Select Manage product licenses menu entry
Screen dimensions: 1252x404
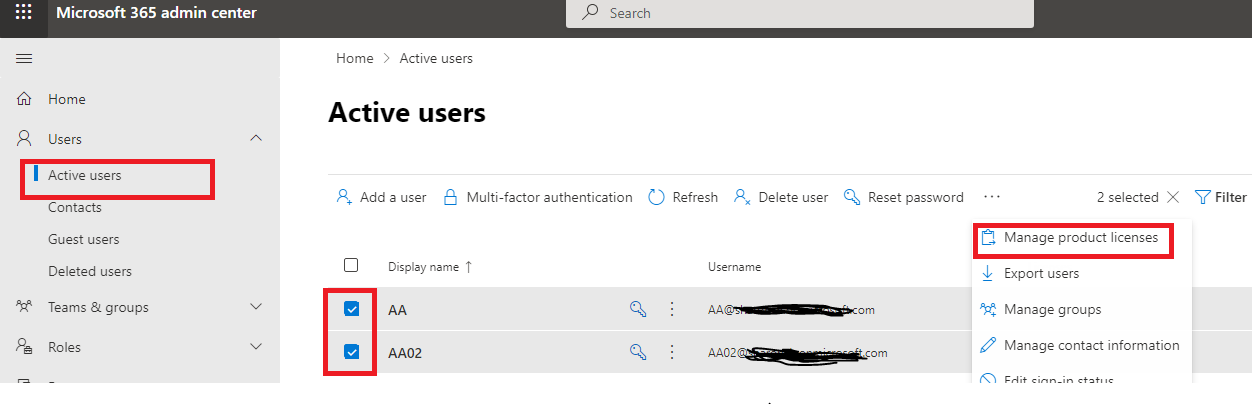[x=1081, y=238]
